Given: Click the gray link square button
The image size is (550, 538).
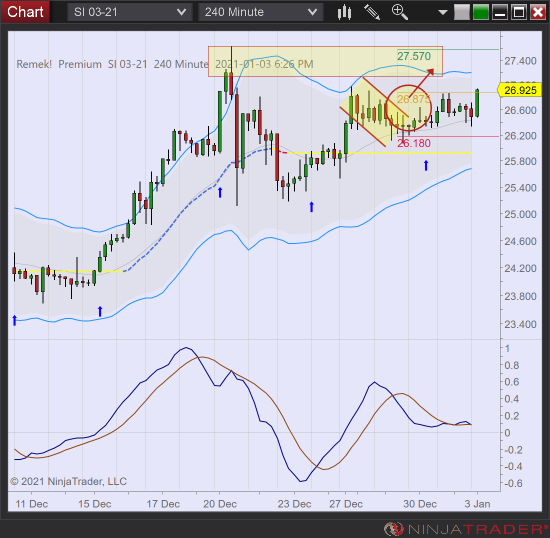Looking at the screenshot, I should click(462, 12).
